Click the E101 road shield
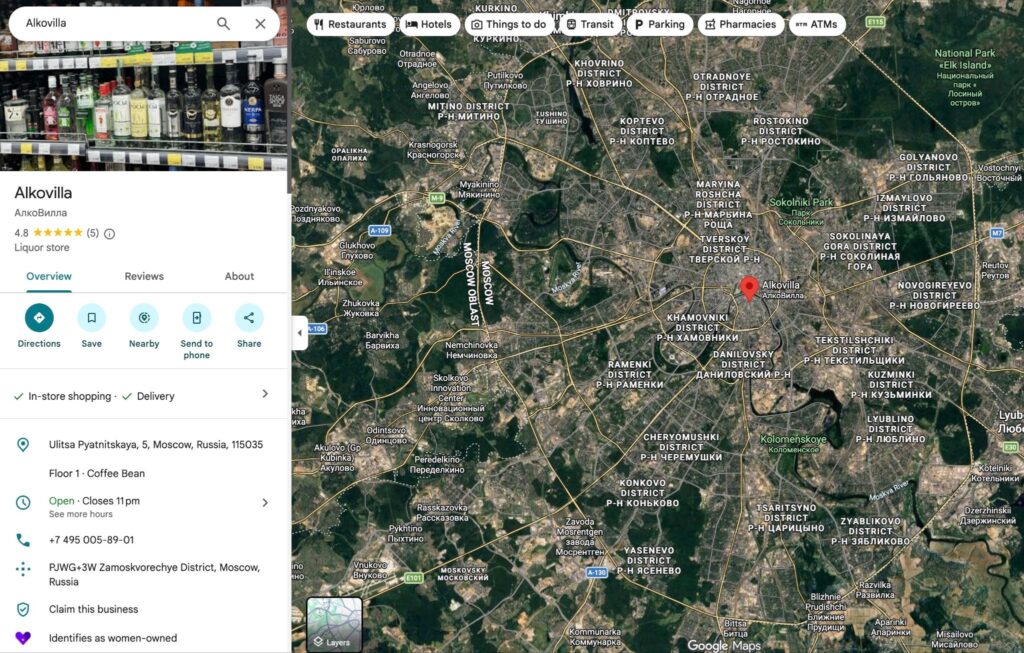The height and width of the screenshot is (653, 1024). coord(414,577)
